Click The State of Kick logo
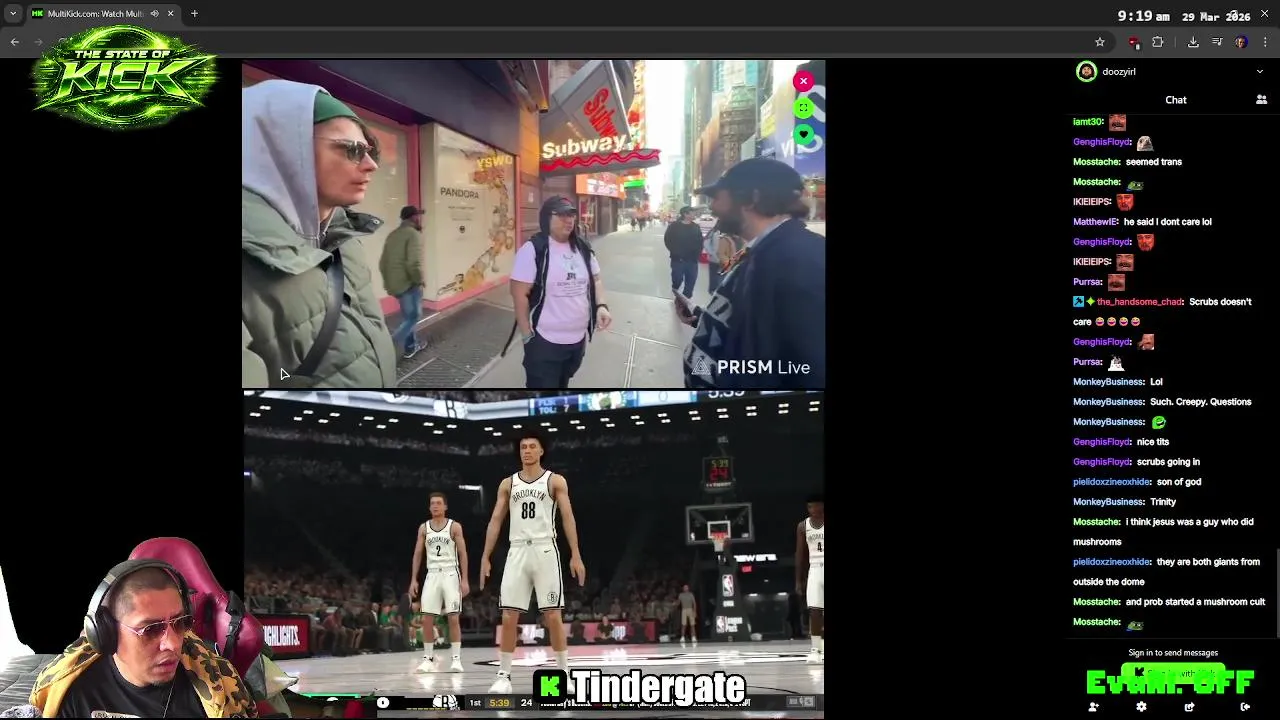The width and height of the screenshot is (1280, 720). 125,77
